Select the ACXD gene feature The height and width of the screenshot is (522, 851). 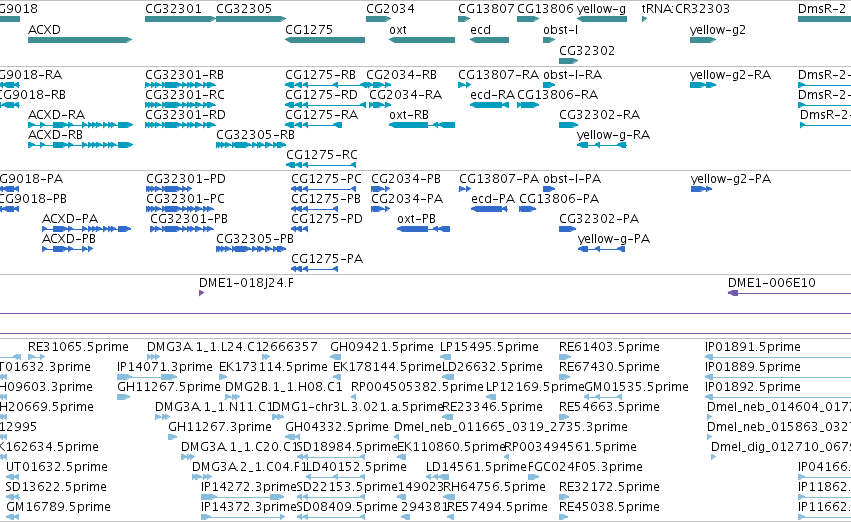click(x=80, y=40)
